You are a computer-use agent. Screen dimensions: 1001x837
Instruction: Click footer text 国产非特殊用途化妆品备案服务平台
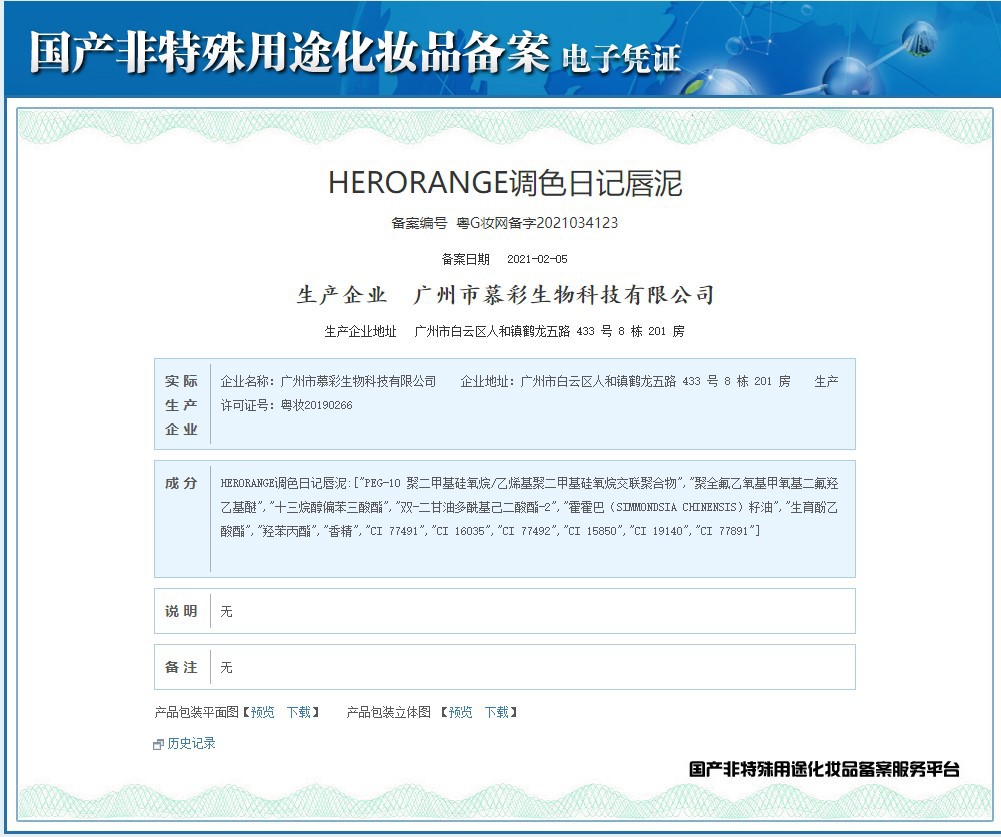pos(824,769)
